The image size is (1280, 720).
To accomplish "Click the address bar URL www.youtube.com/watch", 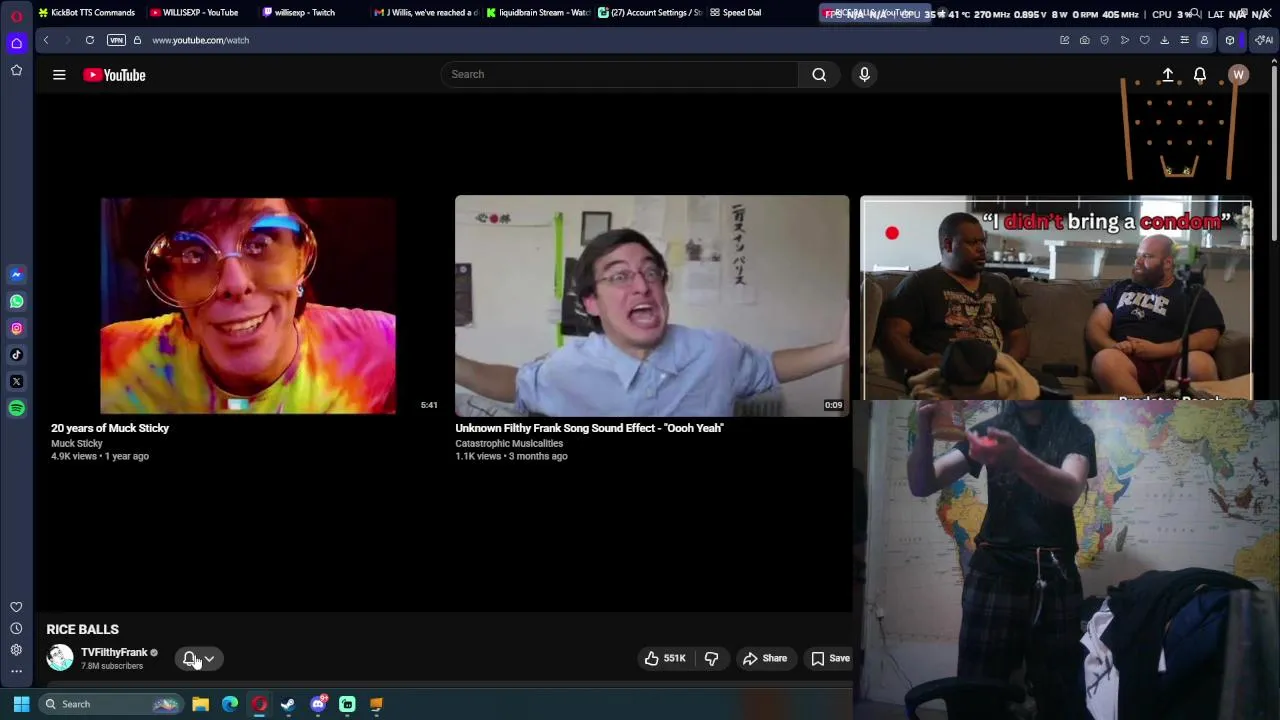I will pyautogui.click(x=200, y=40).
